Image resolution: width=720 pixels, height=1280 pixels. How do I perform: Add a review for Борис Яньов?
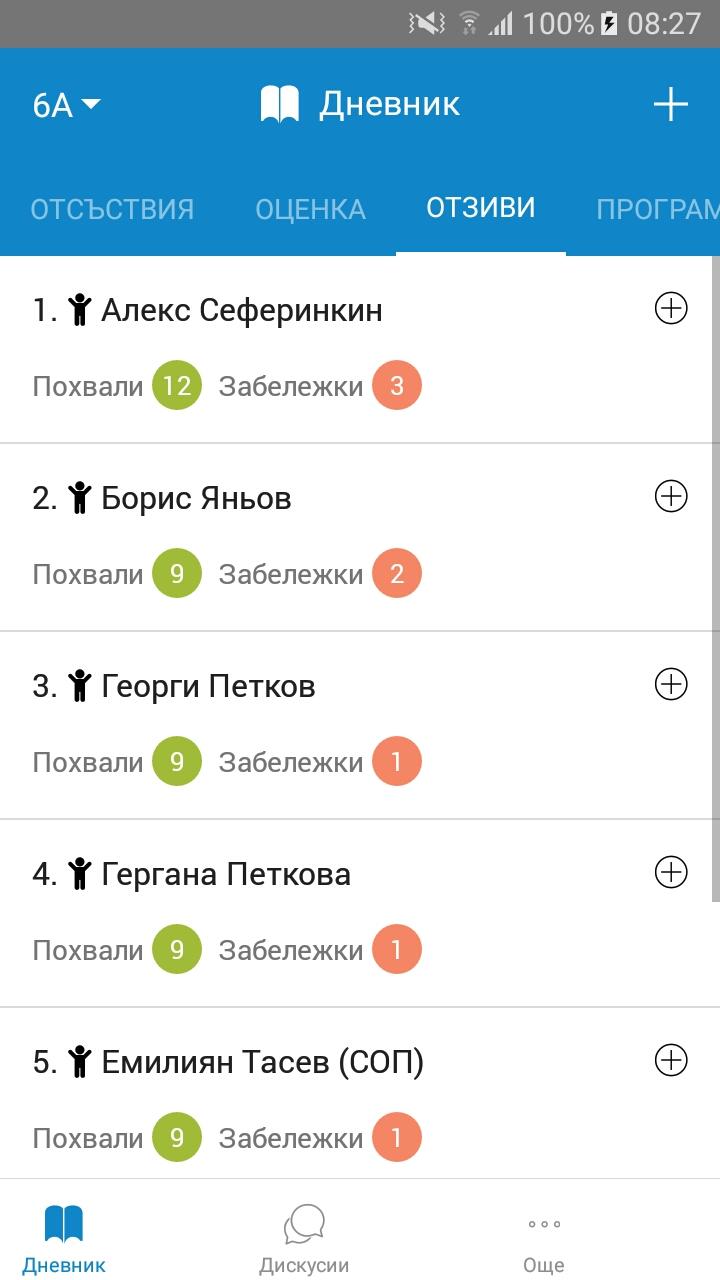[x=671, y=496]
